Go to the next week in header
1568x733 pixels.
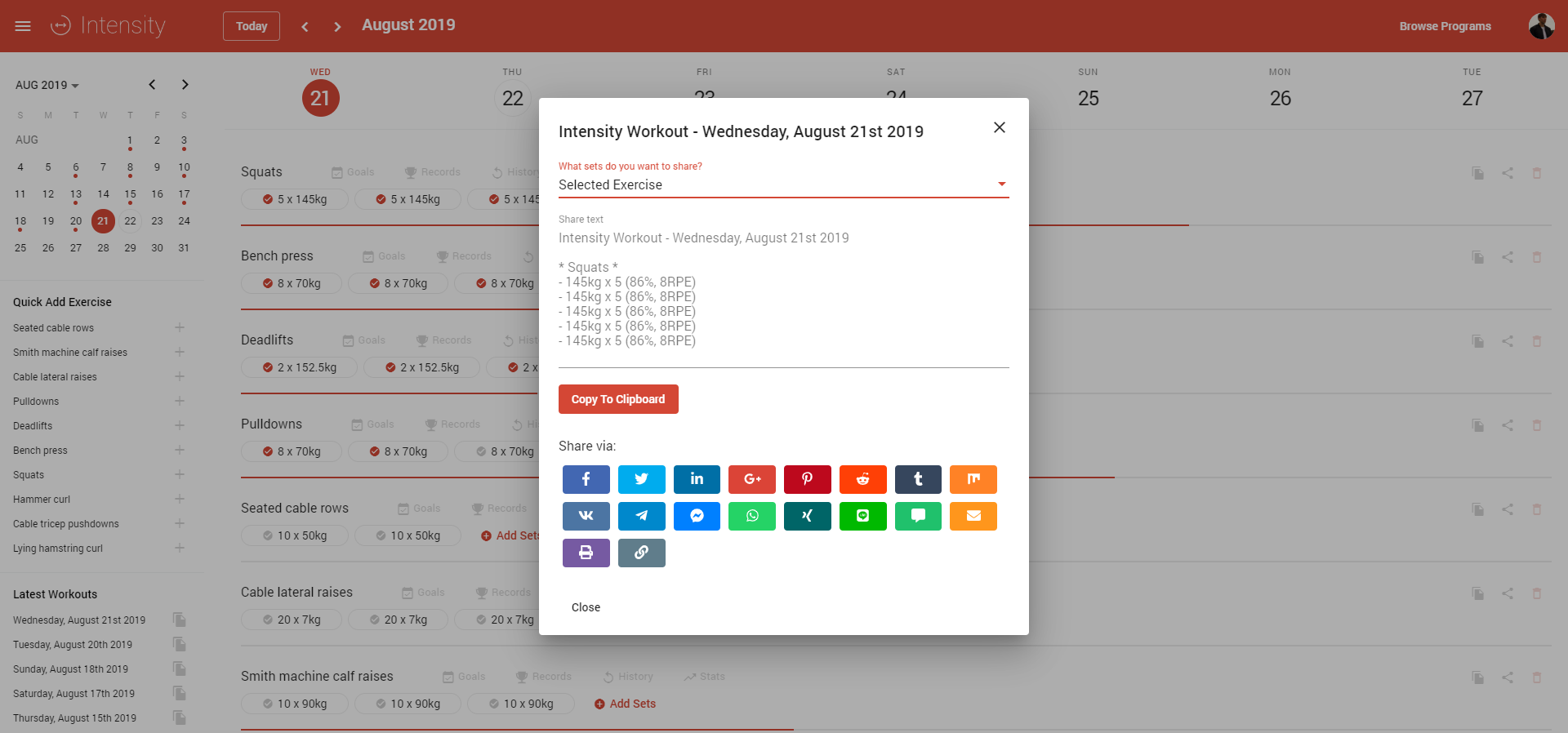tap(337, 26)
